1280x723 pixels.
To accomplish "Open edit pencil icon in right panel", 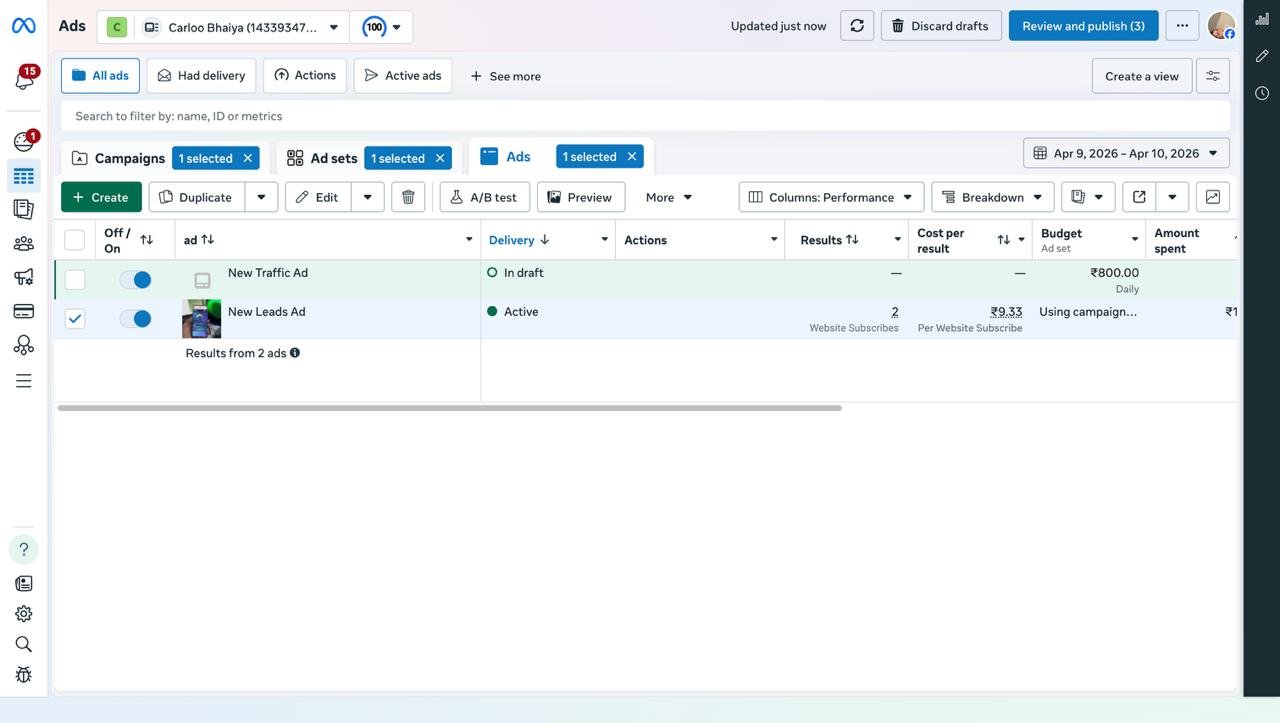I will (1262, 56).
